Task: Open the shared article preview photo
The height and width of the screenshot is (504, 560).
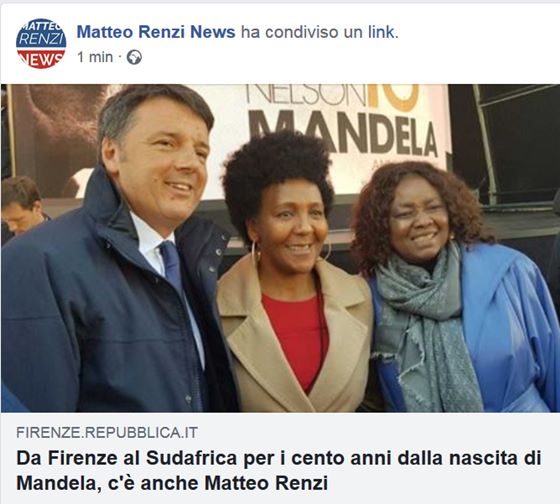Action: click(280, 248)
